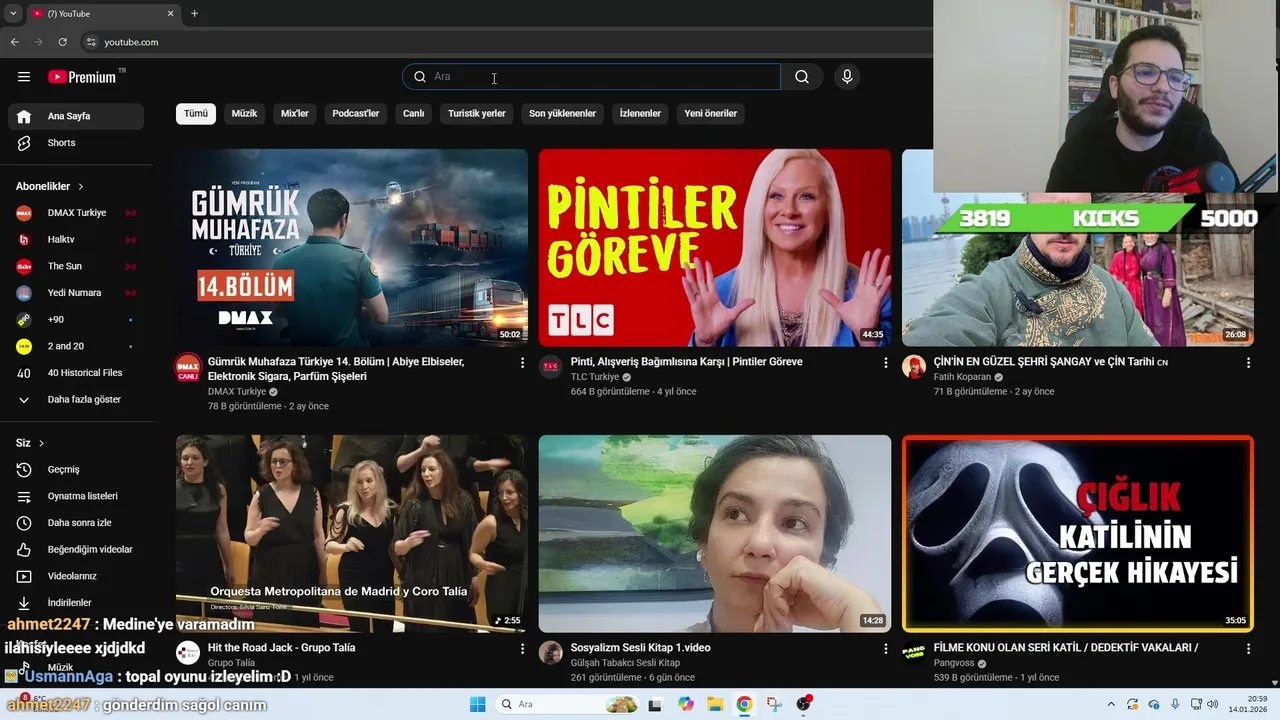This screenshot has width=1280, height=720.
Task: Select the Tümü filter chip
Action: tap(196, 113)
